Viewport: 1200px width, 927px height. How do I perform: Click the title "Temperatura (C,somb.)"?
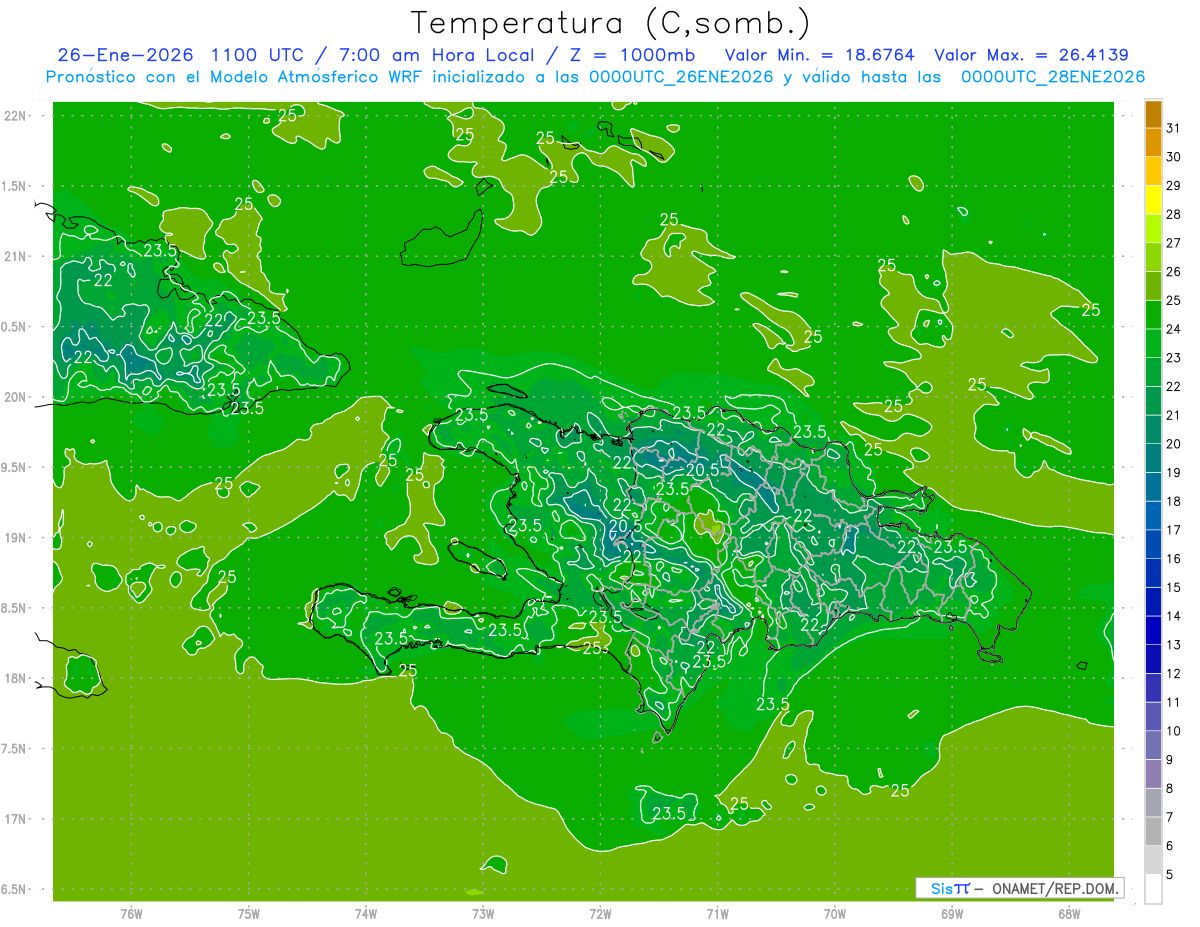pos(611,22)
